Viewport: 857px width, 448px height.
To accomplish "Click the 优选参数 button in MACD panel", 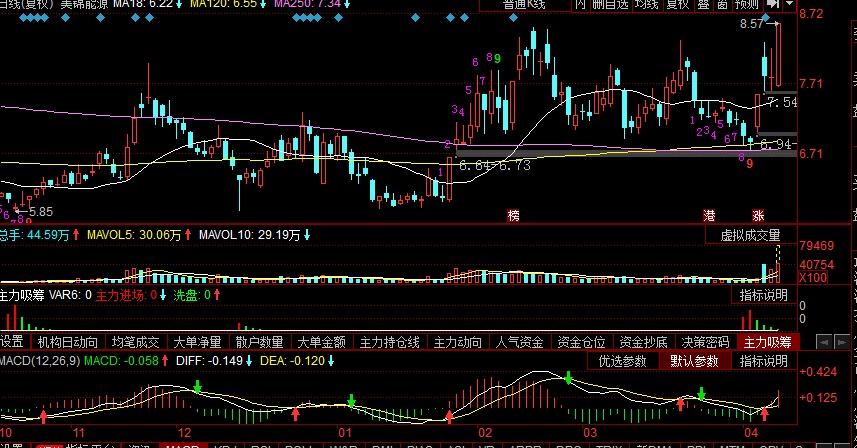I will pos(621,361).
